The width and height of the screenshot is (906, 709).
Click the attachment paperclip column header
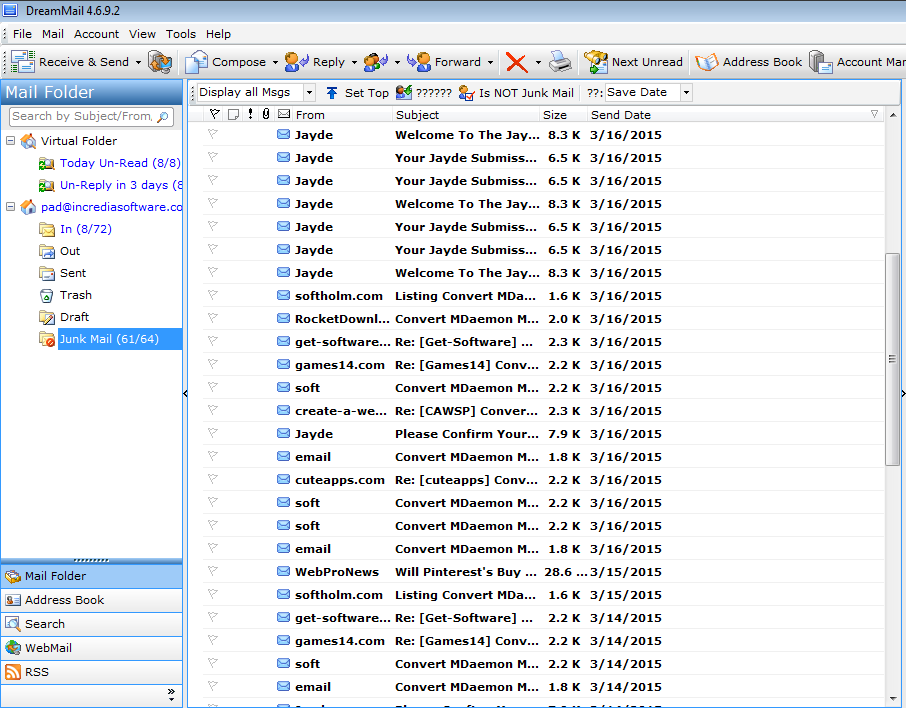pos(266,114)
